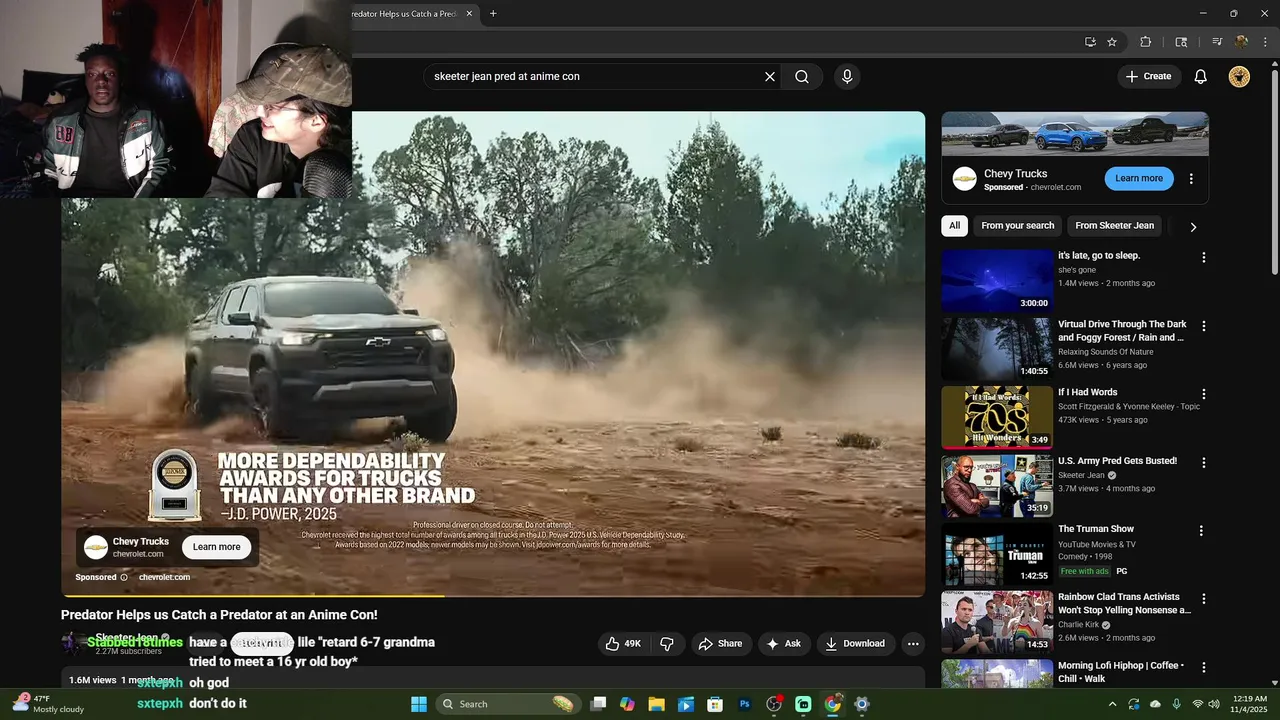Click Learn more in sidebar Chevy ad

point(1139,178)
